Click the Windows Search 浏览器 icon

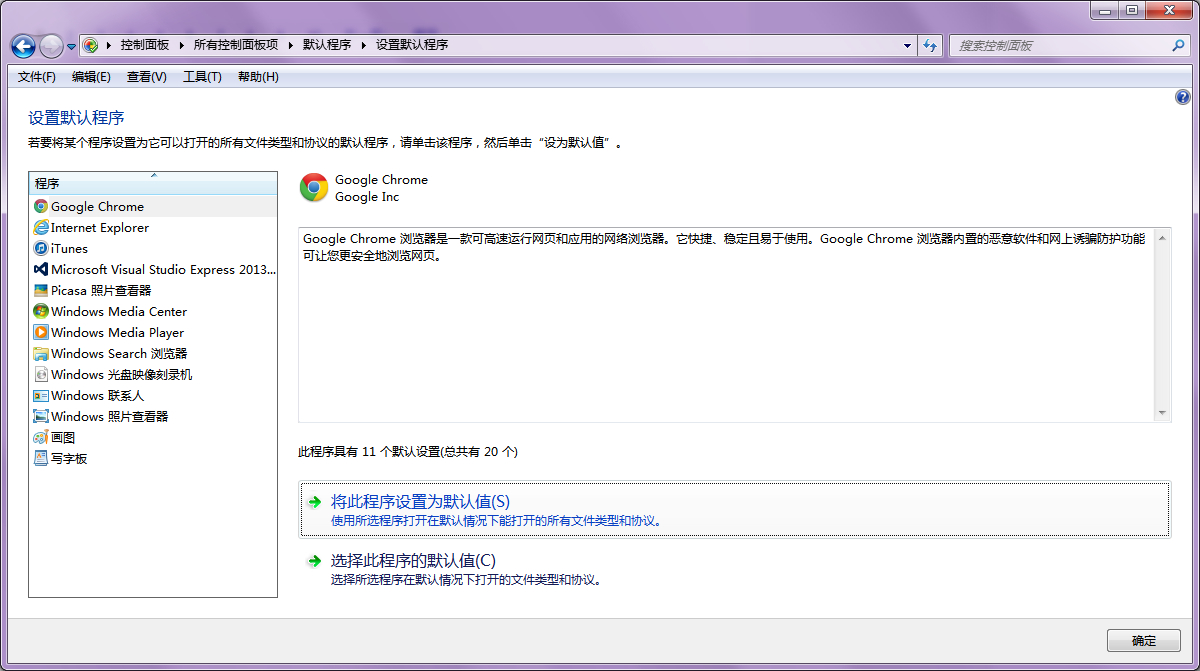click(41, 353)
